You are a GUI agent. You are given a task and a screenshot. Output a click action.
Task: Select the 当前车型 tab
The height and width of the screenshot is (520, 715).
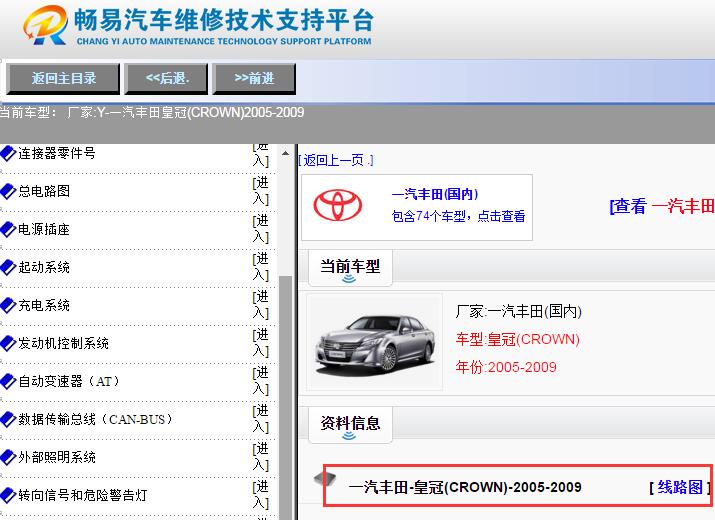pos(350,268)
